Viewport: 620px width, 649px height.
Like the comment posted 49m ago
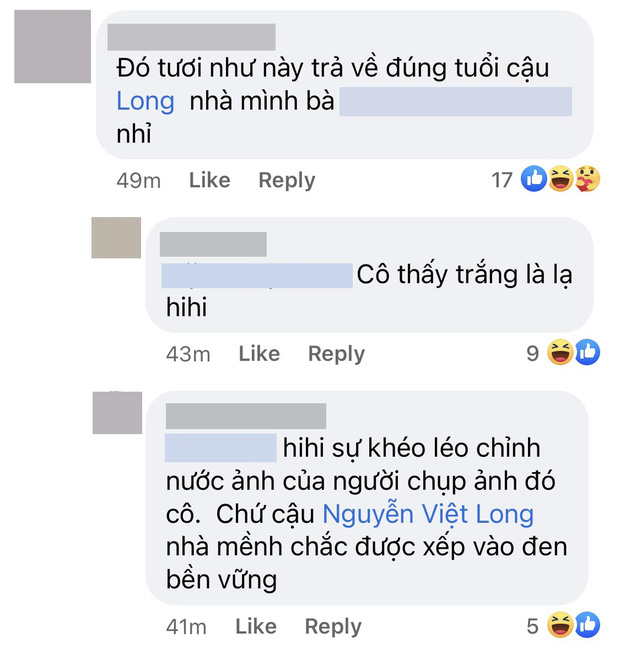209,180
